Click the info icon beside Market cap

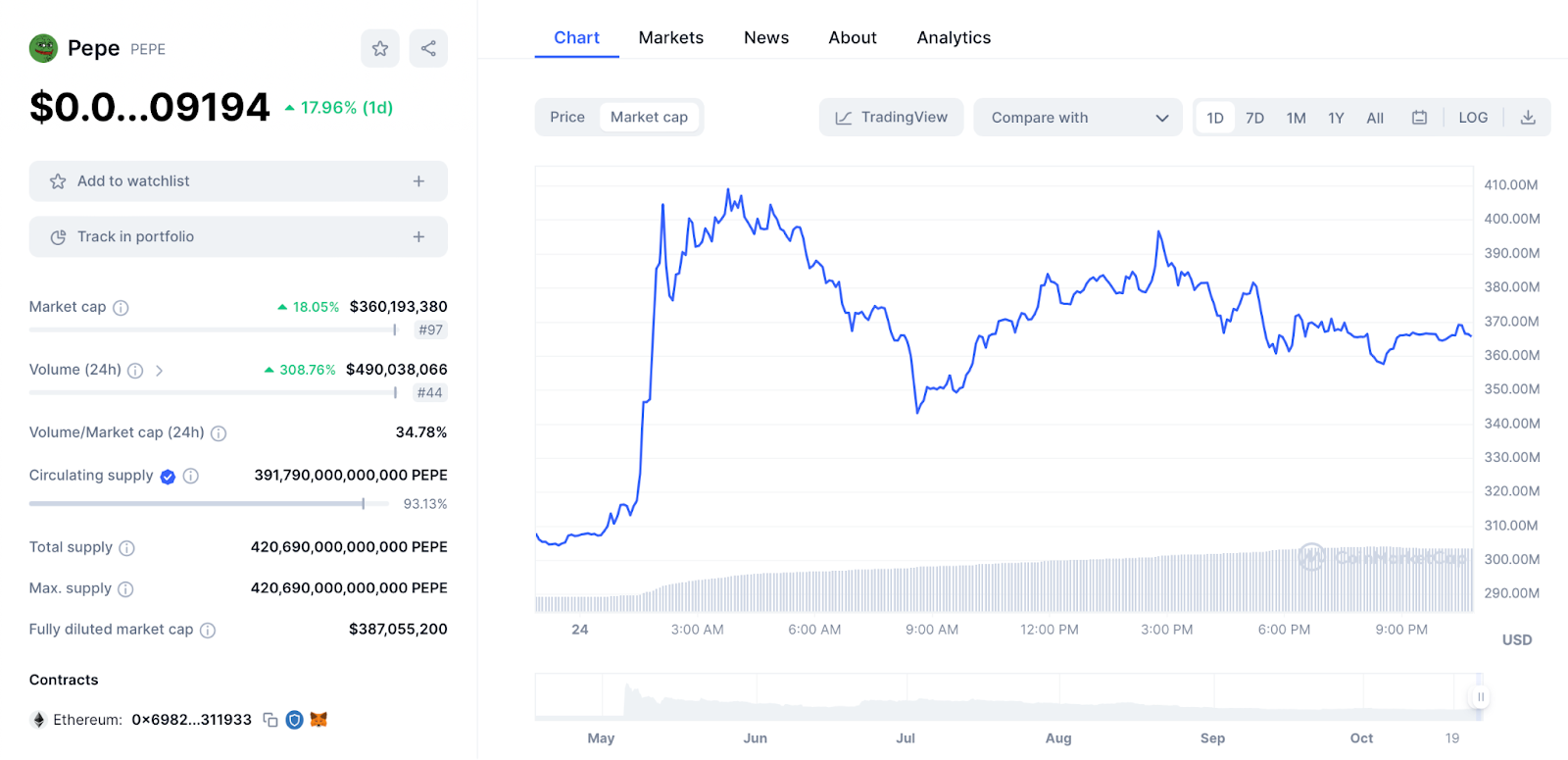(x=121, y=308)
